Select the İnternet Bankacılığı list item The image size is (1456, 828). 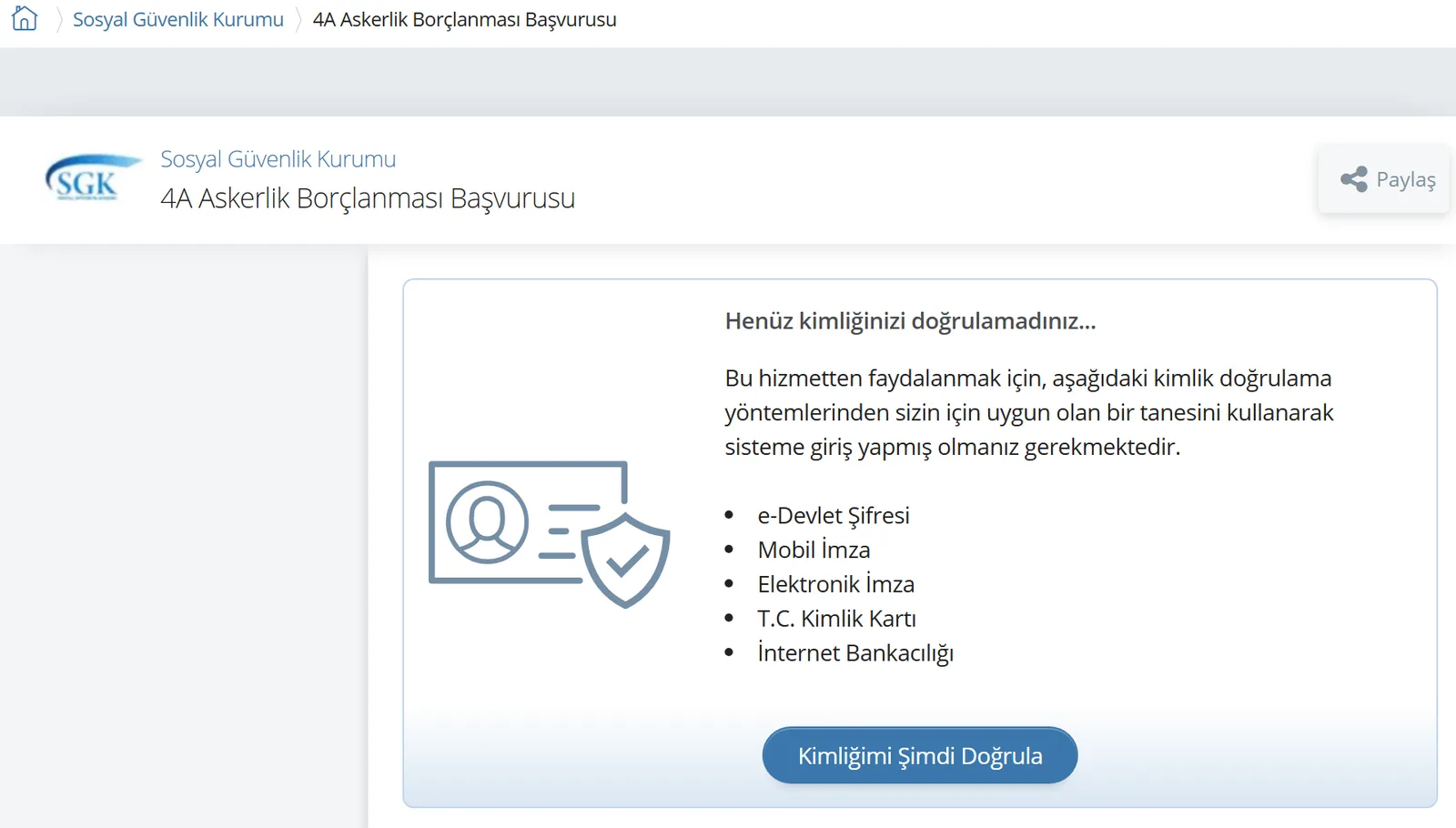(x=855, y=653)
